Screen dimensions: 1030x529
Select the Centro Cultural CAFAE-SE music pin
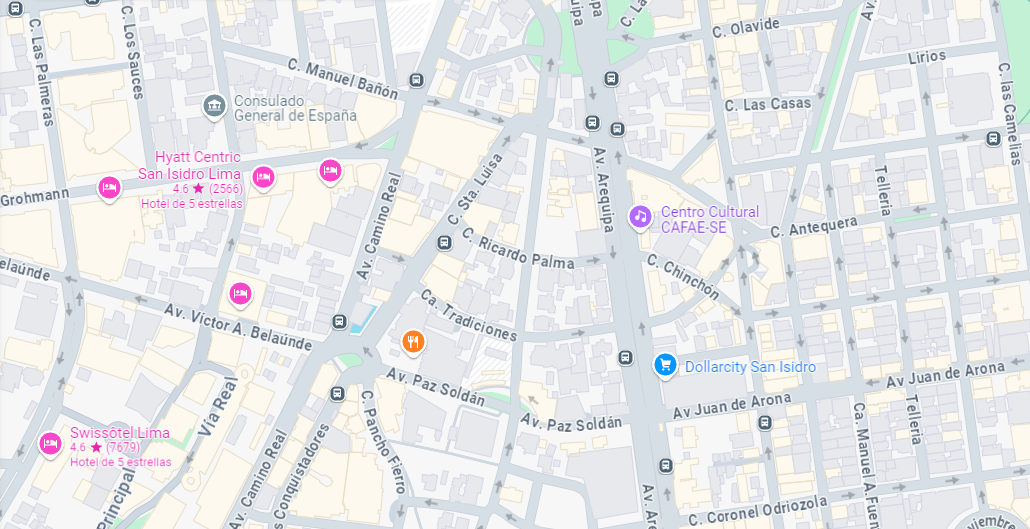tap(640, 217)
